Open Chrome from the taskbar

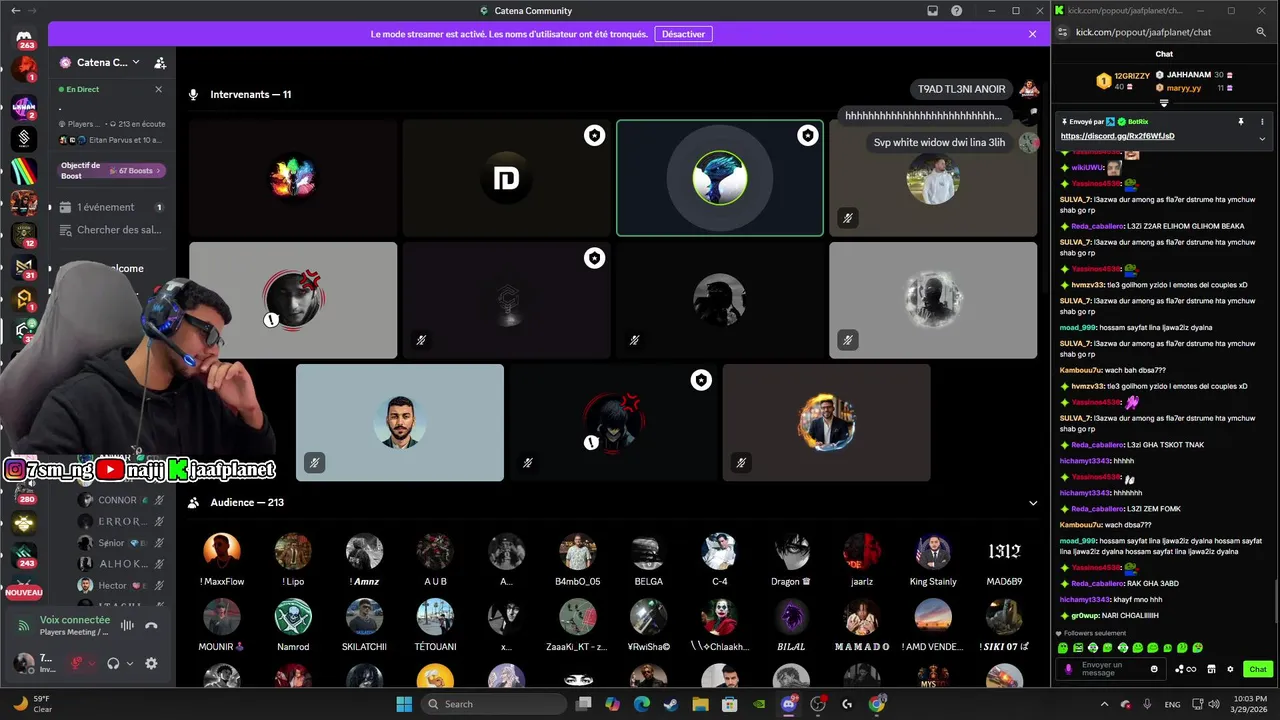pyautogui.click(x=877, y=704)
